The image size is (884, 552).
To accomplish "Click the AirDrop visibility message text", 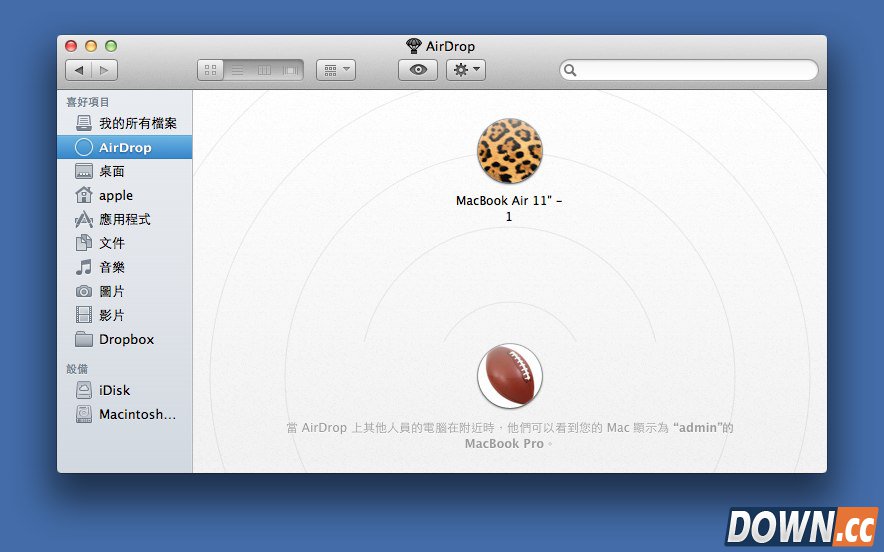I will coord(510,435).
